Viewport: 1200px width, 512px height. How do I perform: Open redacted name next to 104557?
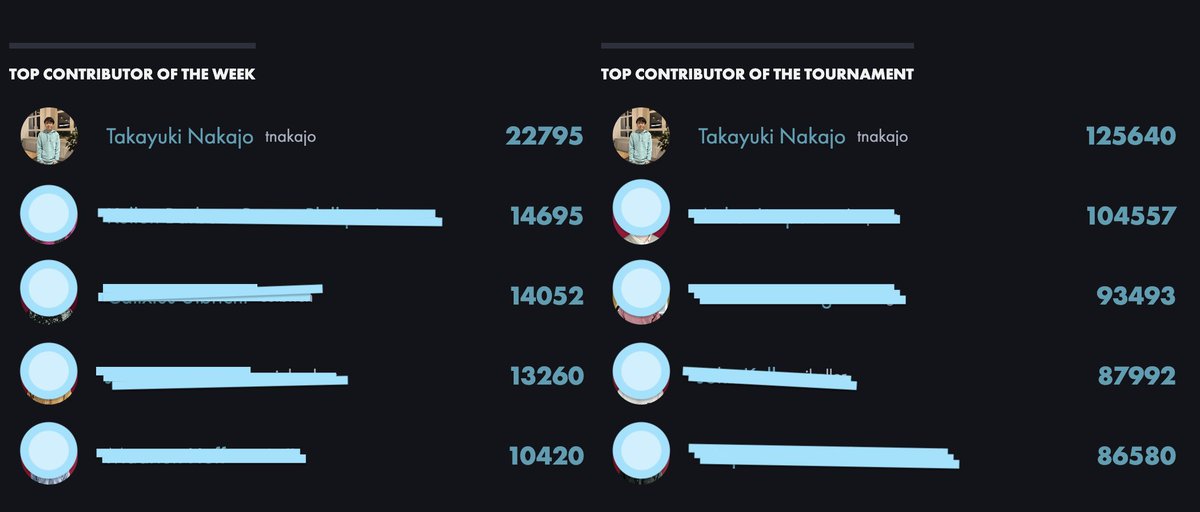pos(795,215)
